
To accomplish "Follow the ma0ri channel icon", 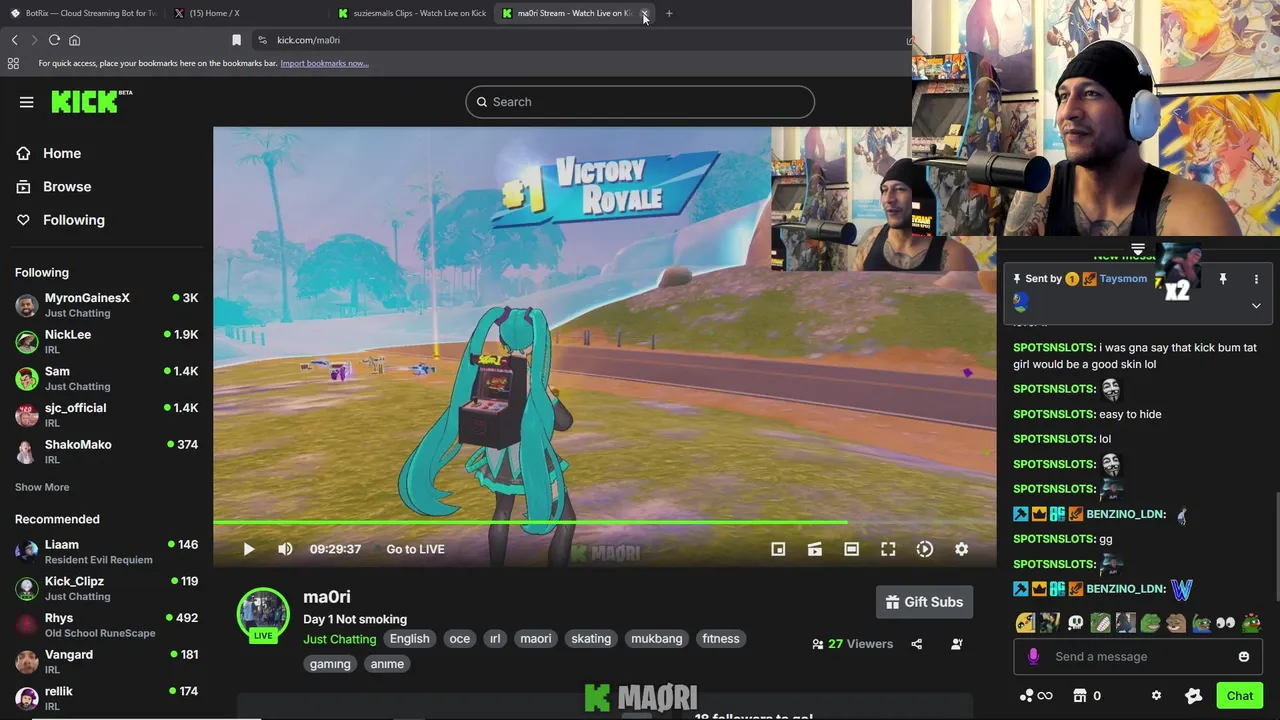I will (x=957, y=644).
